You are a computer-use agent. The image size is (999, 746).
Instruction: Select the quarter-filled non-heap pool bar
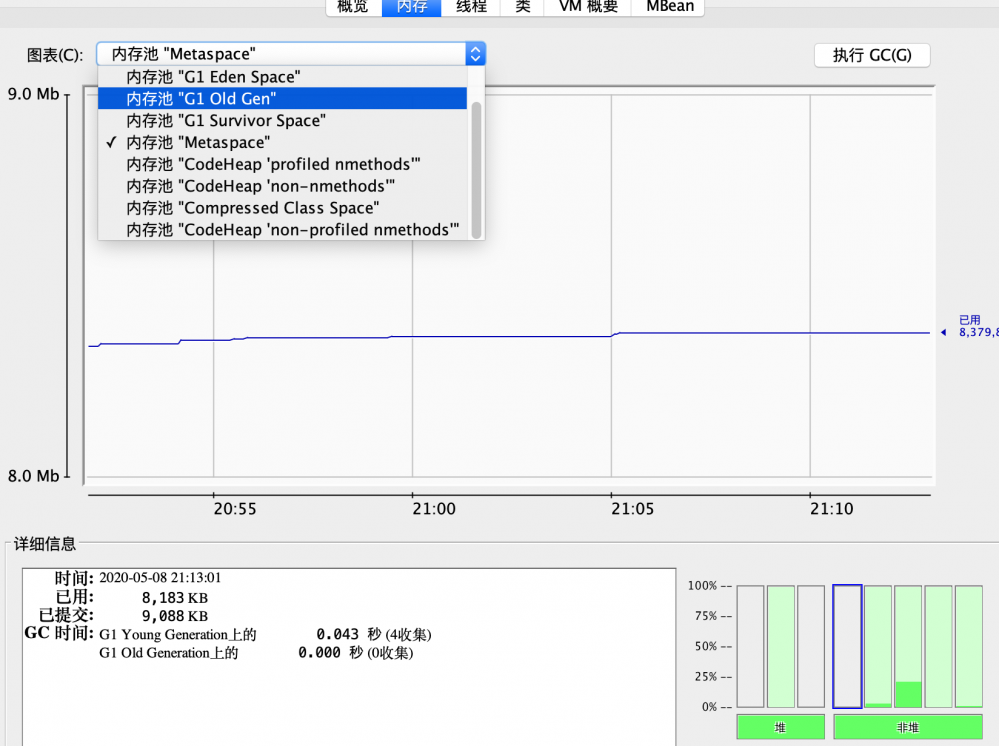pyautogui.click(x=908, y=646)
